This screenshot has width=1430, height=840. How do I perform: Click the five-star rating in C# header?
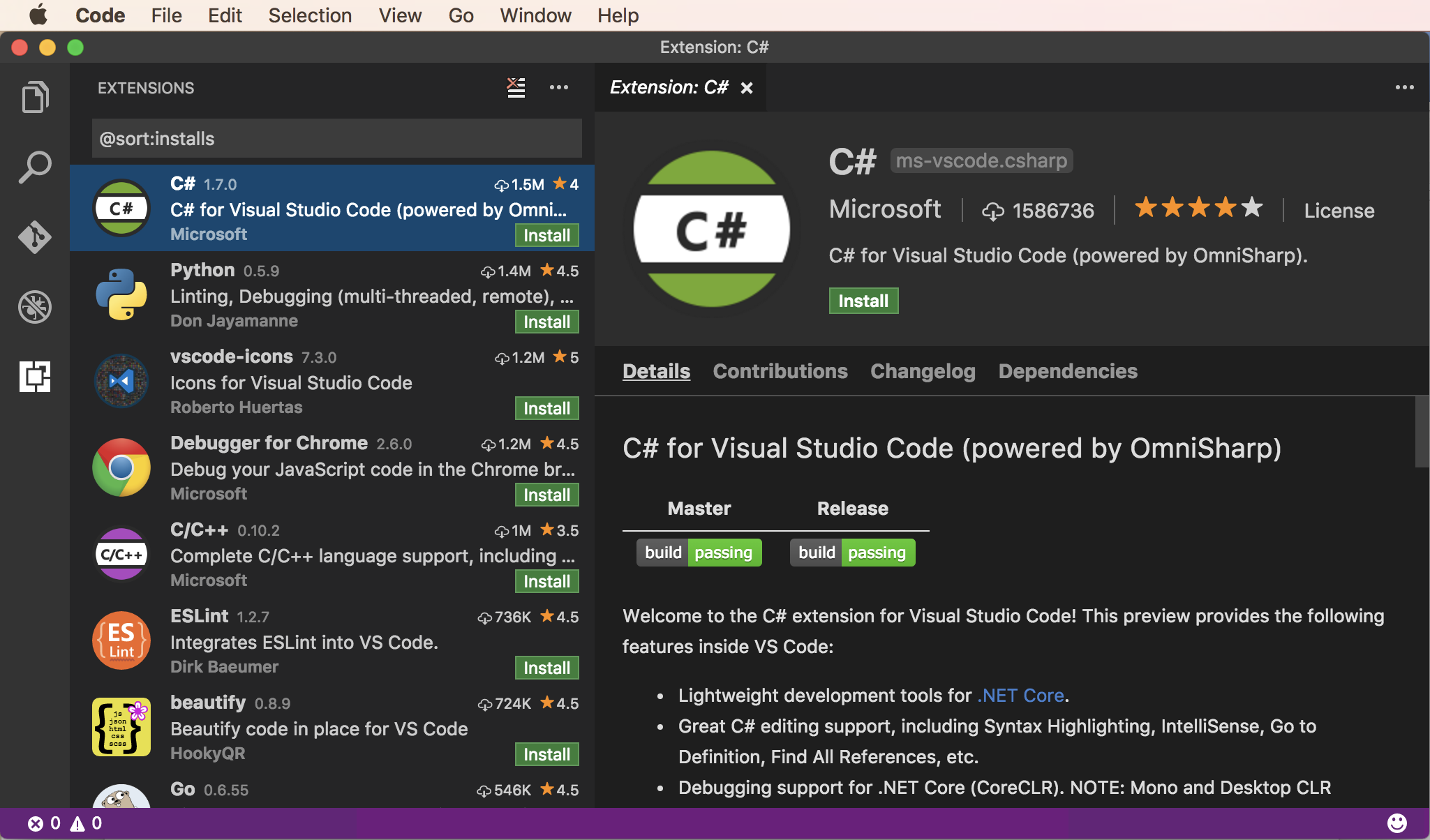1198,208
